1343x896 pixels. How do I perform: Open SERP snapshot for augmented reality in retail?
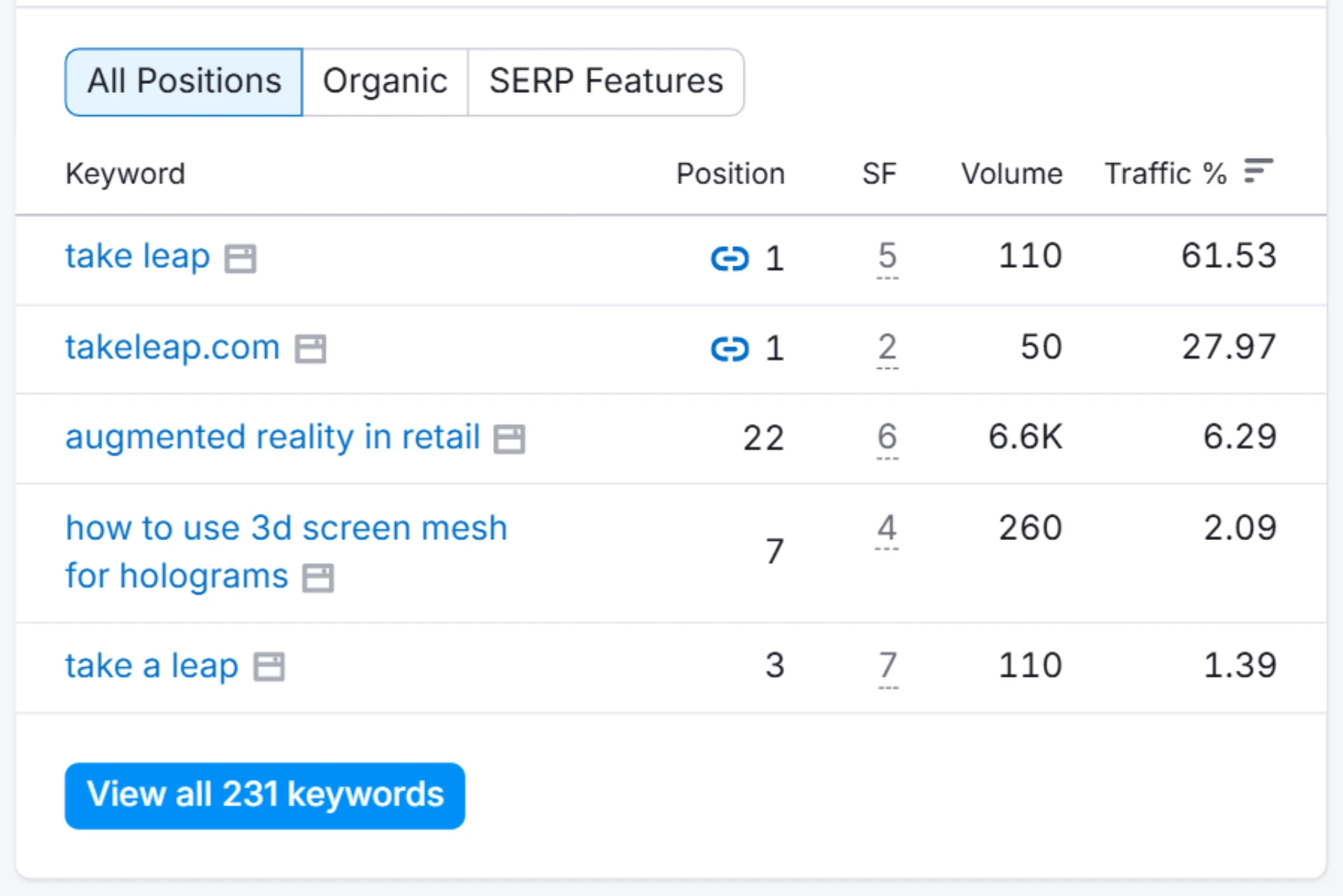point(509,439)
